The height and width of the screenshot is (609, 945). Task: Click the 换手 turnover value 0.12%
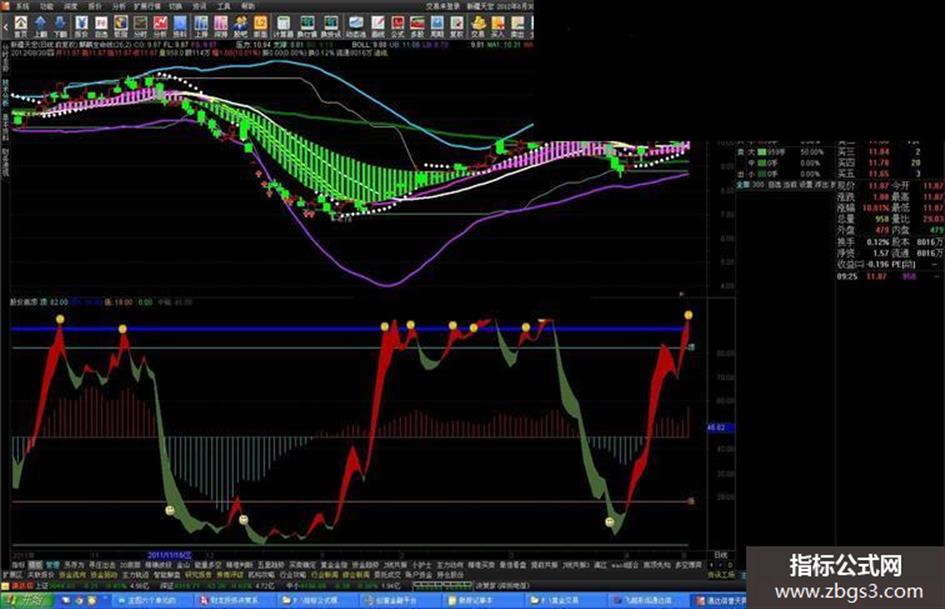click(878, 242)
